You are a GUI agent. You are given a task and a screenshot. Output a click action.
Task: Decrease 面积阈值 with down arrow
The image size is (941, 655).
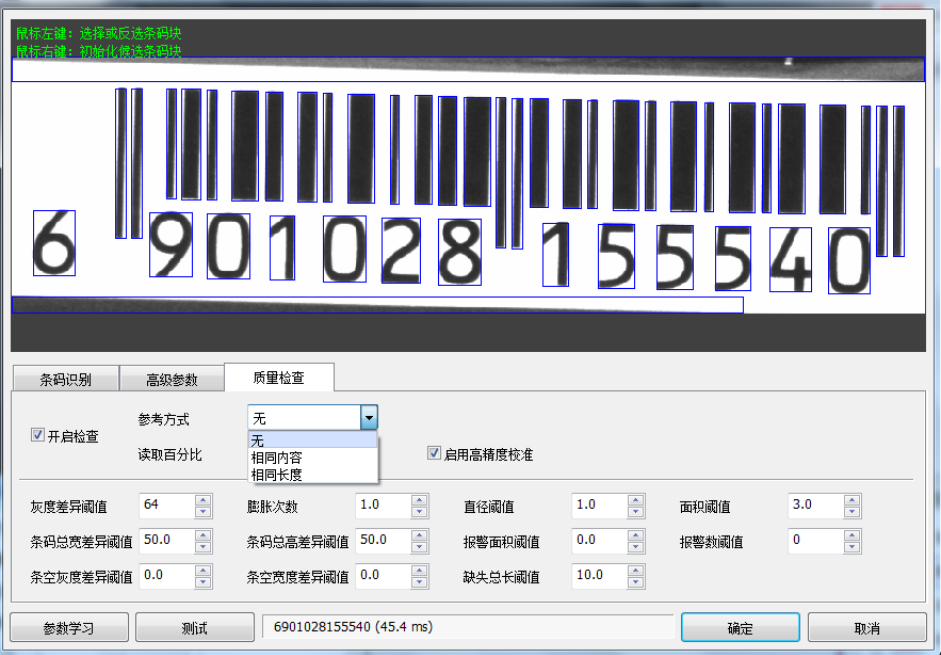(852, 512)
